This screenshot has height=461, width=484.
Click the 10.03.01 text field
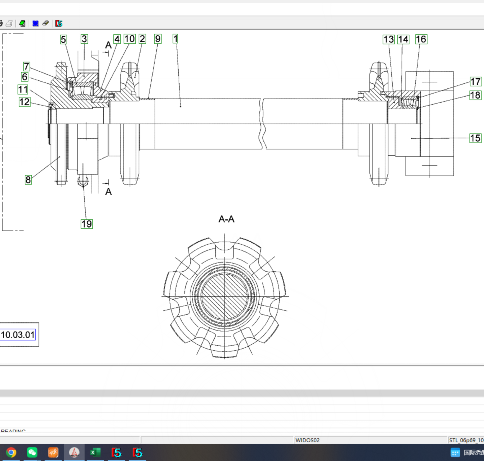click(19, 334)
